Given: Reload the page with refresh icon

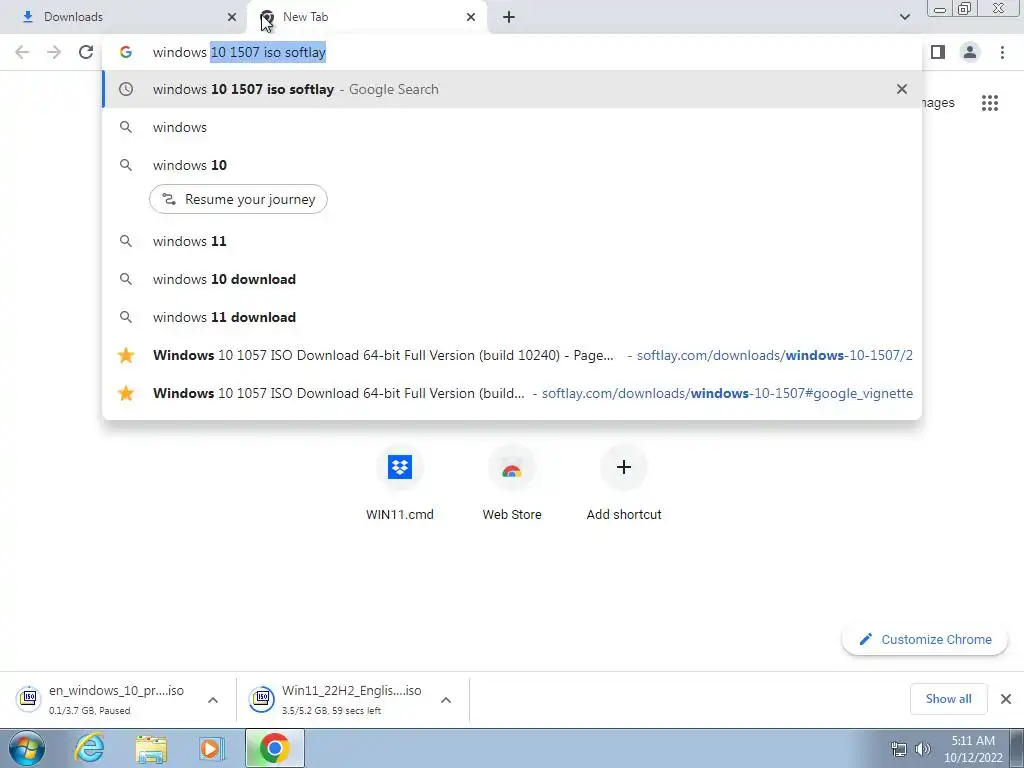Looking at the screenshot, I should pyautogui.click(x=86, y=52).
